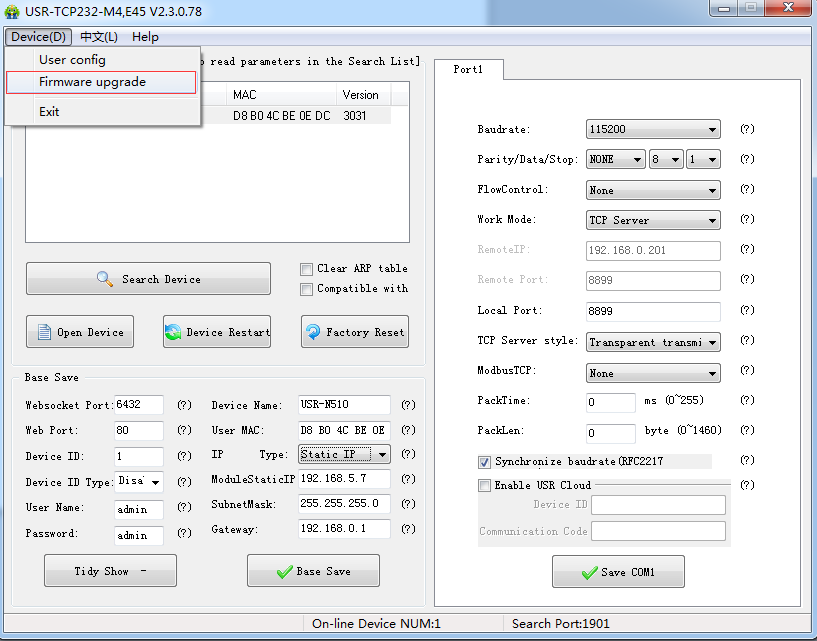
Task: Click the help (?) beside RemoteIP
Action: (747, 249)
